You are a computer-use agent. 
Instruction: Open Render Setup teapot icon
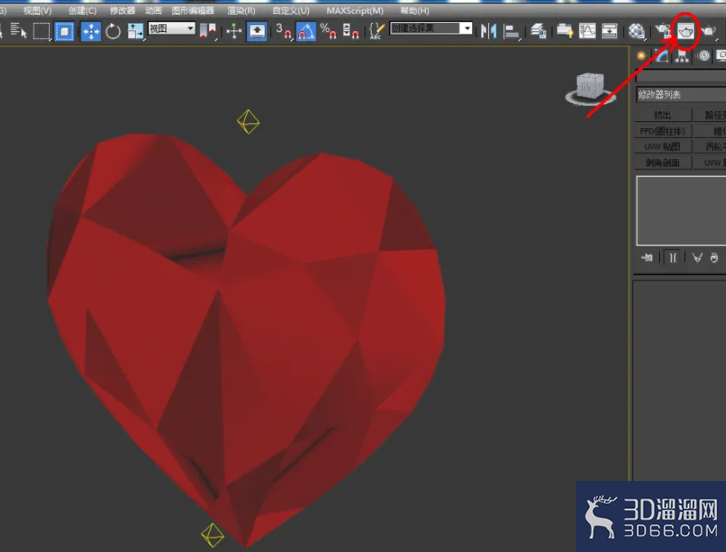click(x=663, y=31)
